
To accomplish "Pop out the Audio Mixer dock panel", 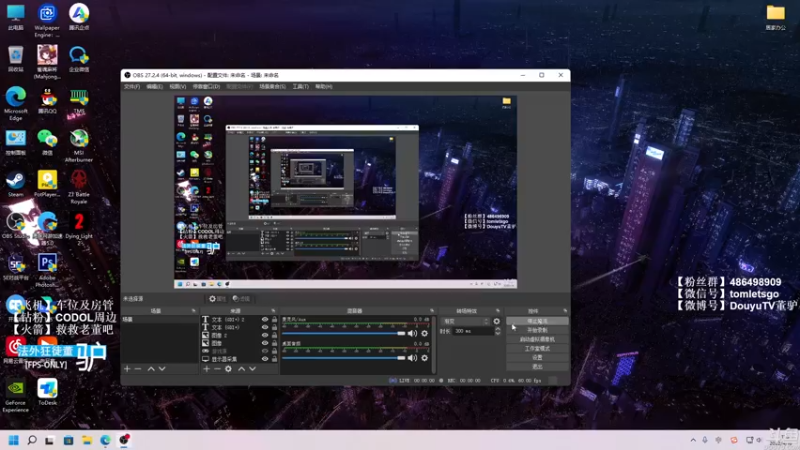I will [432, 311].
